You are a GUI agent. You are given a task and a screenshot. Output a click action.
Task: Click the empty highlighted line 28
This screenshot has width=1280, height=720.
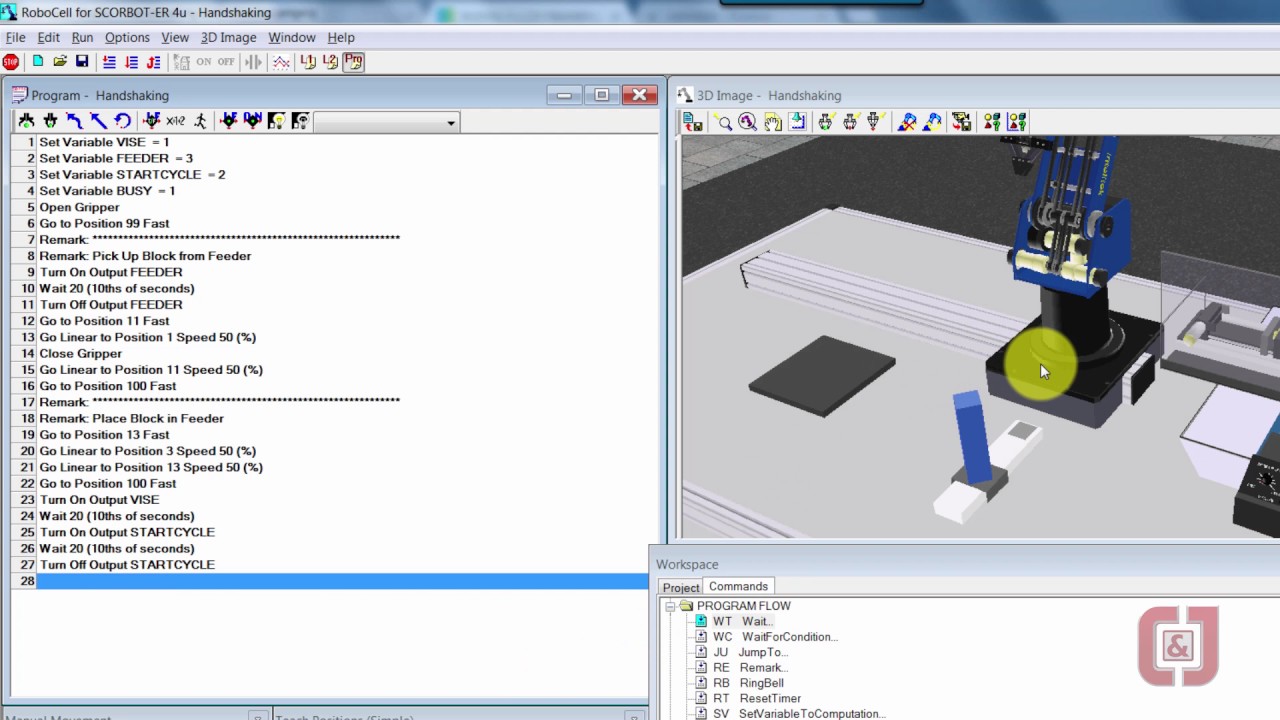coord(342,581)
